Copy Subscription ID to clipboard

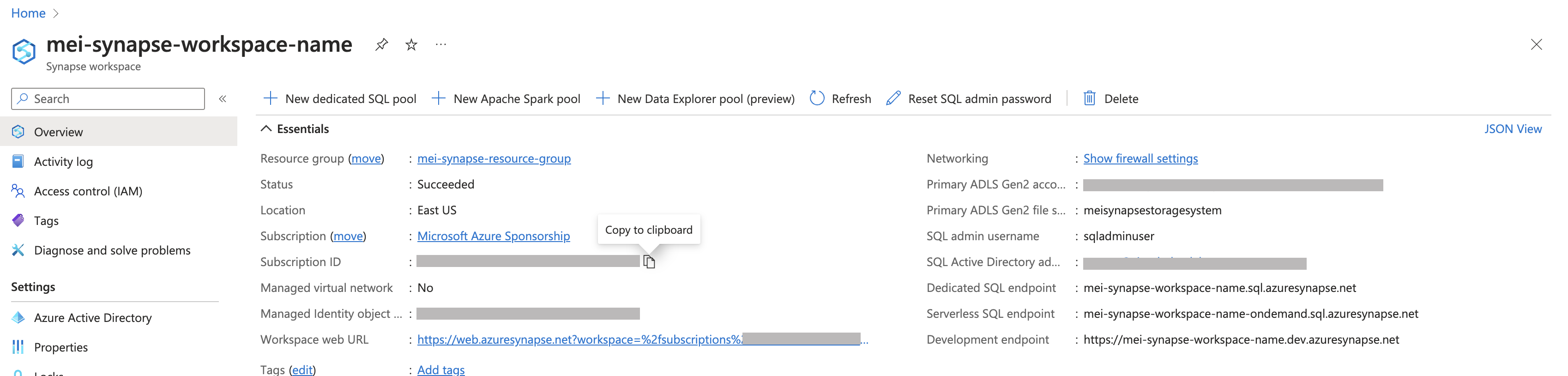650,262
